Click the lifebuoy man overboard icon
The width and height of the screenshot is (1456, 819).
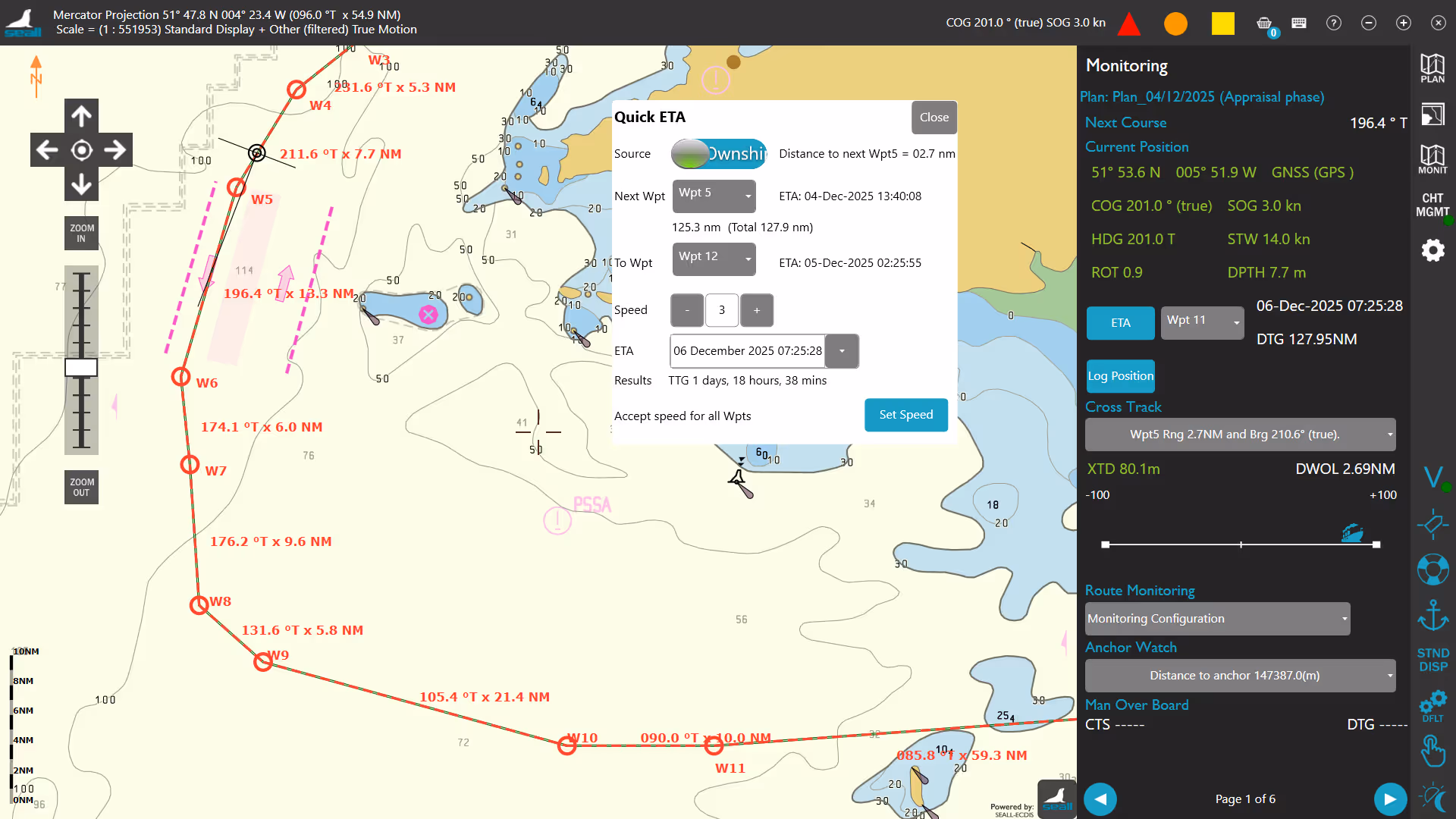(1432, 570)
